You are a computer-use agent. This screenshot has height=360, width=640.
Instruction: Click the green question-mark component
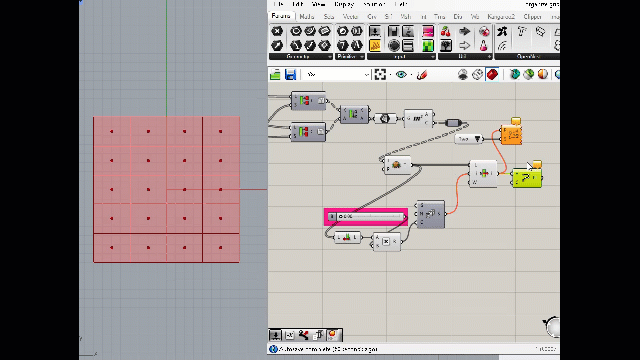[x=527, y=178]
